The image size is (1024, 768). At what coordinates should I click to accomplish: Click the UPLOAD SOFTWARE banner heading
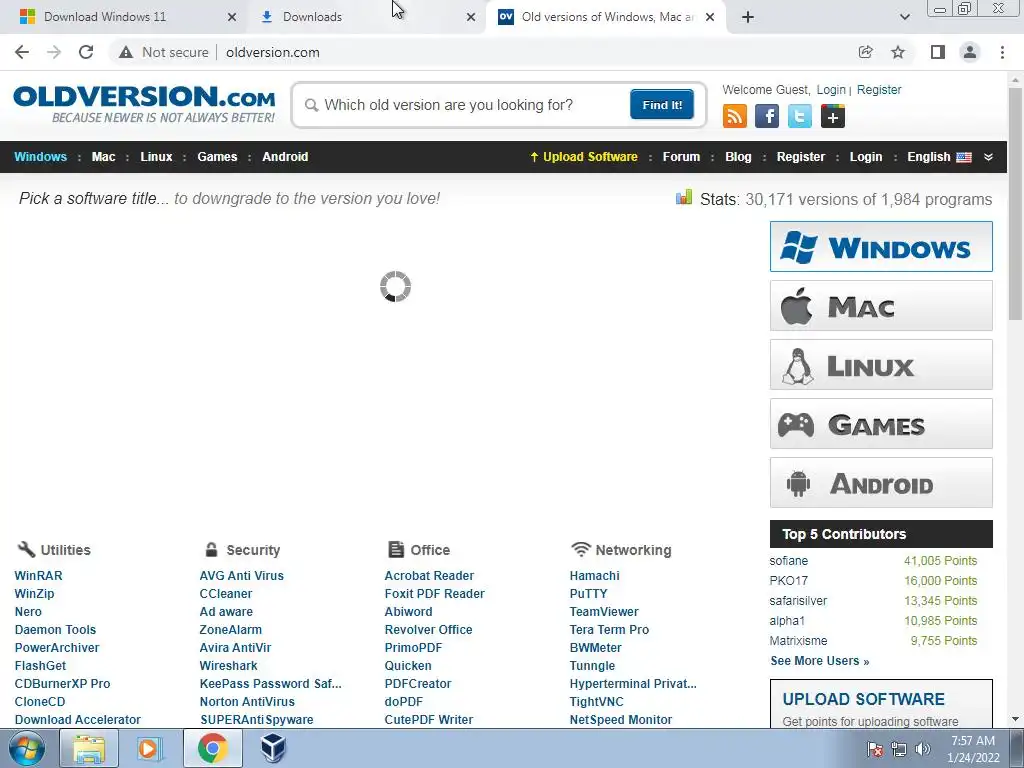pyautogui.click(x=863, y=699)
